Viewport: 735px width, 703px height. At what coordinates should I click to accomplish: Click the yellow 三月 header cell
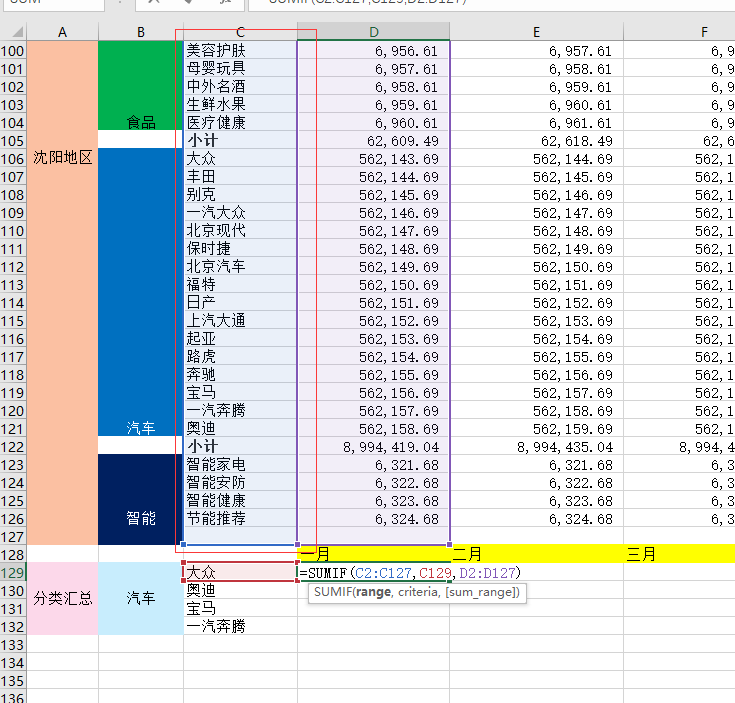click(680, 554)
